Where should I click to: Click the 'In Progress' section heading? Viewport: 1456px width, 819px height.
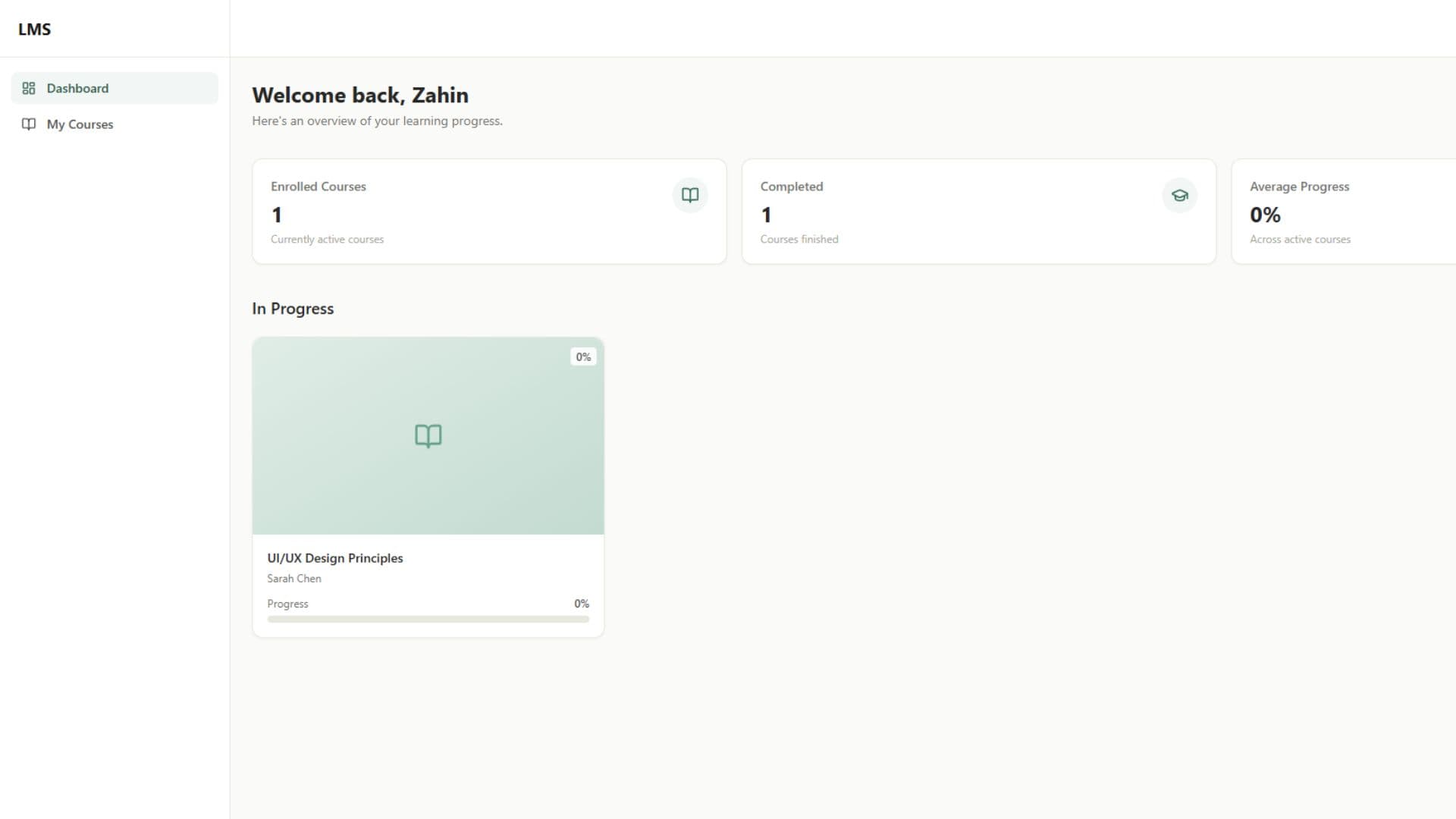pos(293,309)
